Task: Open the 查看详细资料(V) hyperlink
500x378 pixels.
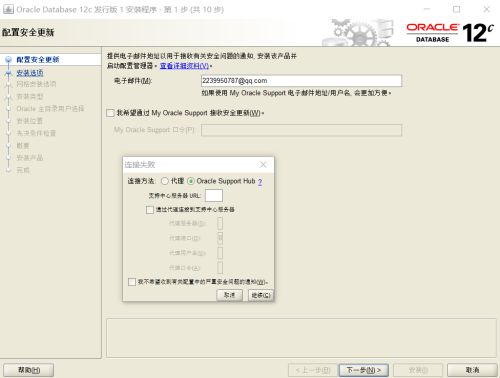Action: click(x=184, y=66)
